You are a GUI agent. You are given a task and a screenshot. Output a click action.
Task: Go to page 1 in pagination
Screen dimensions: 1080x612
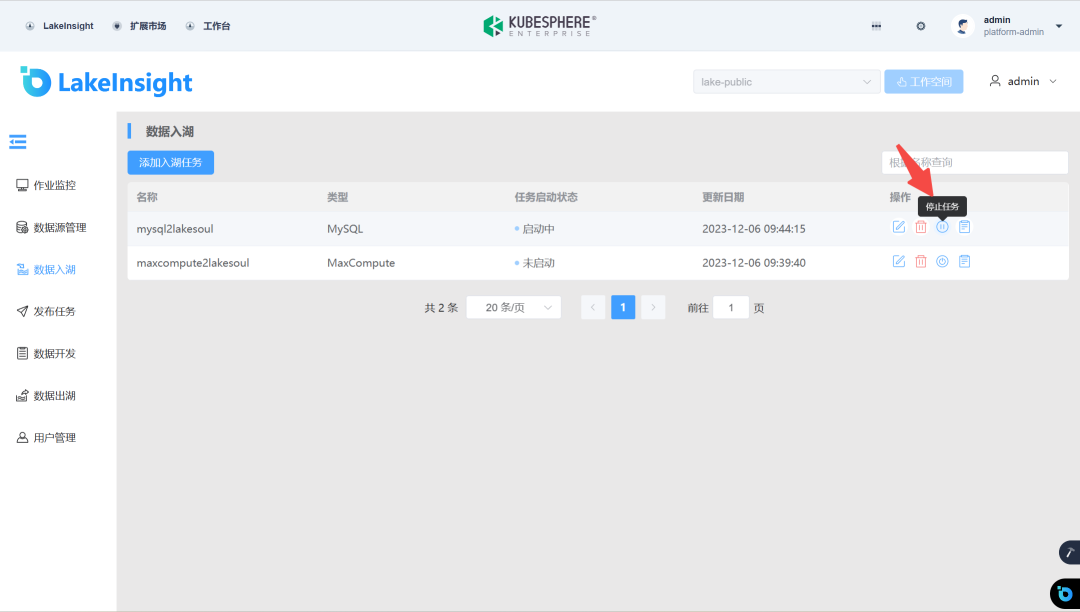623,307
